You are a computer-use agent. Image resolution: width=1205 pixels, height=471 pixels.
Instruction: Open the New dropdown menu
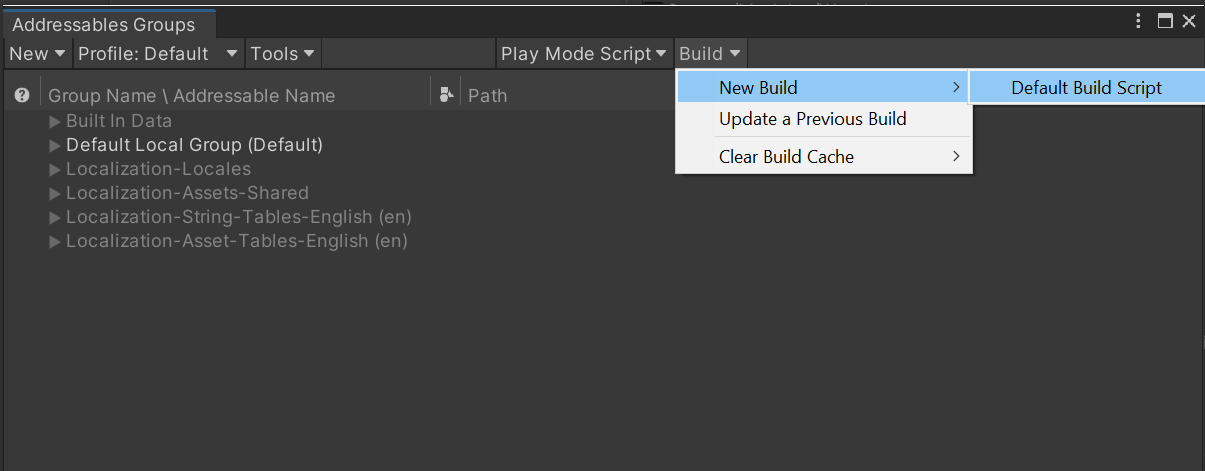(38, 54)
